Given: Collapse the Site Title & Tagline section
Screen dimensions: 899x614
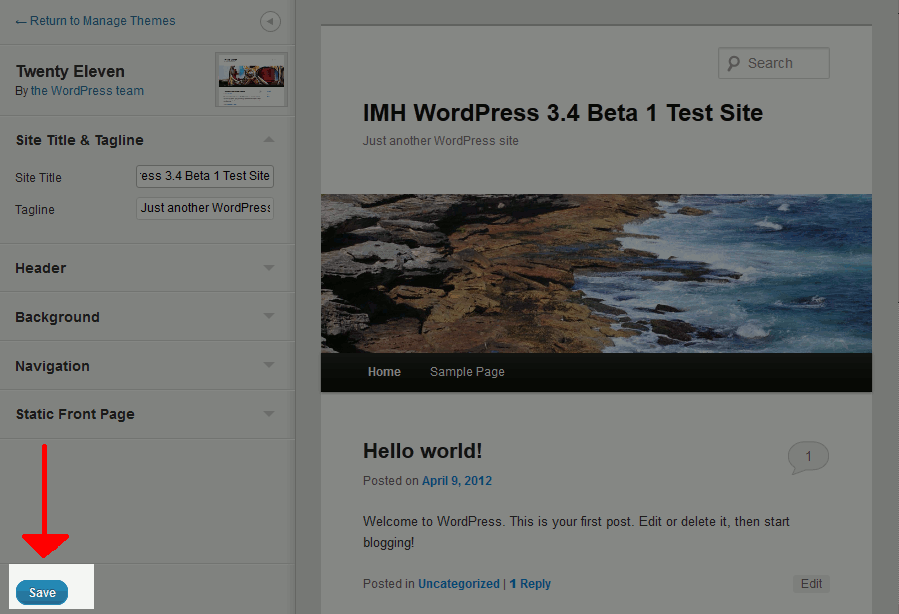Looking at the screenshot, I should click(x=269, y=140).
